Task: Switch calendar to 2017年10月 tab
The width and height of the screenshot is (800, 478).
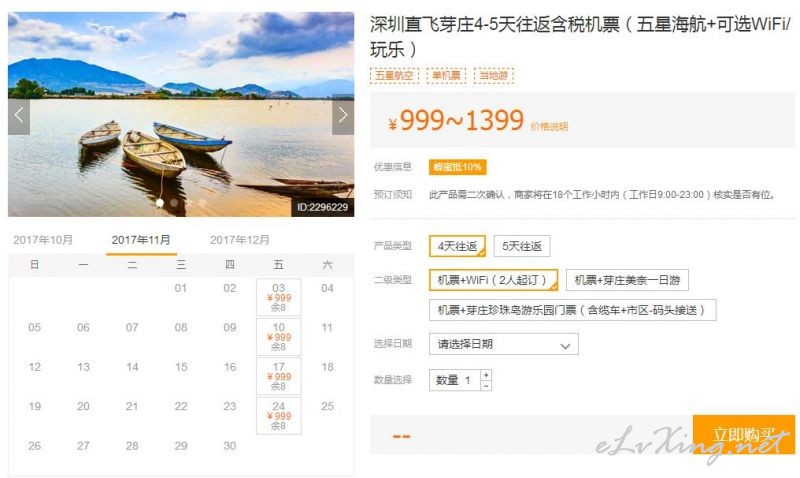Action: pyautogui.click(x=43, y=240)
